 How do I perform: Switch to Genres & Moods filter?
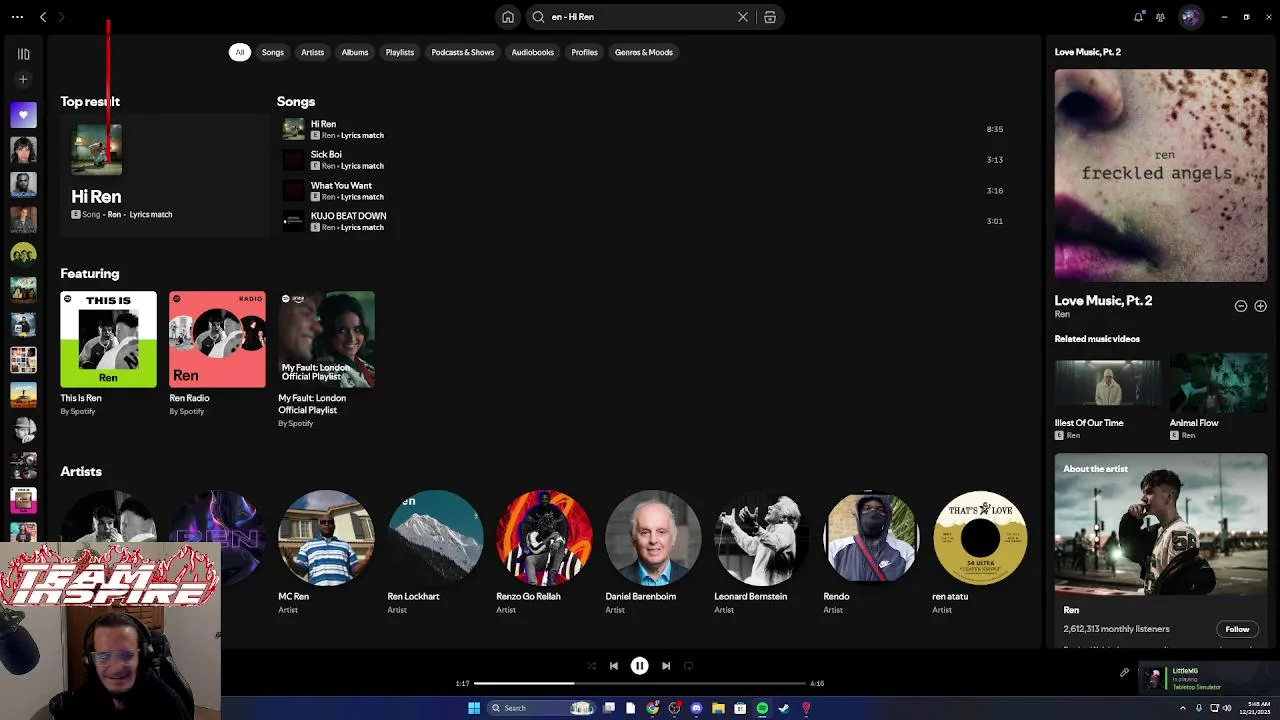pos(644,52)
